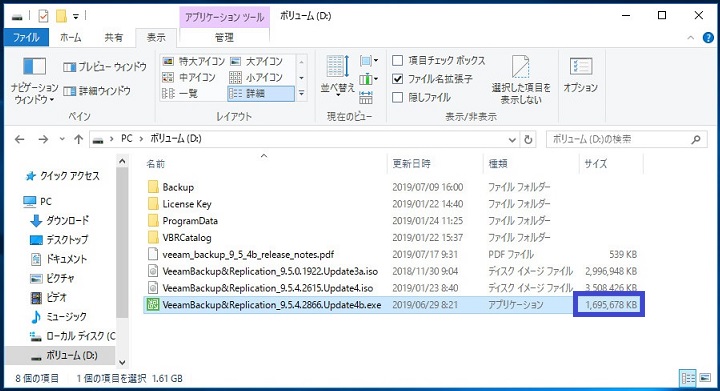Image resolution: width=720 pixels, height=391 pixels.
Task: Toggle the Preview Window (プレビュー ウィンドウ) pane
Action: [x=105, y=67]
